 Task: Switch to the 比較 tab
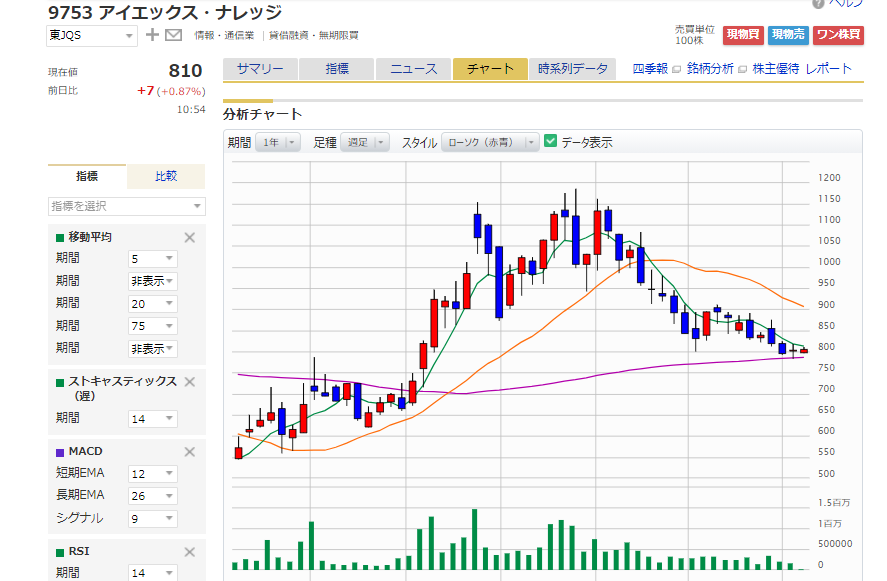166,176
